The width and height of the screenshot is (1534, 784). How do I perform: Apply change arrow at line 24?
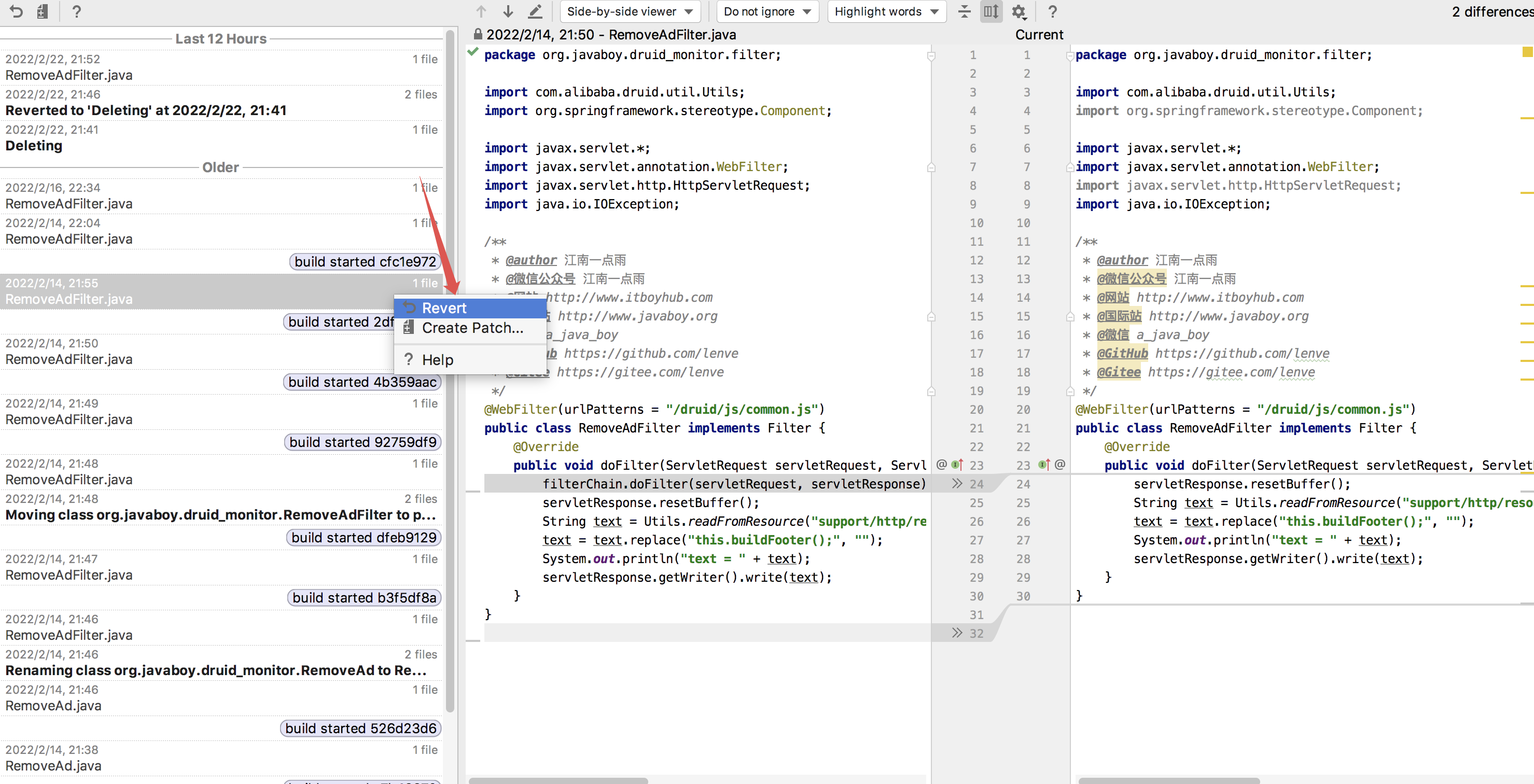click(957, 483)
